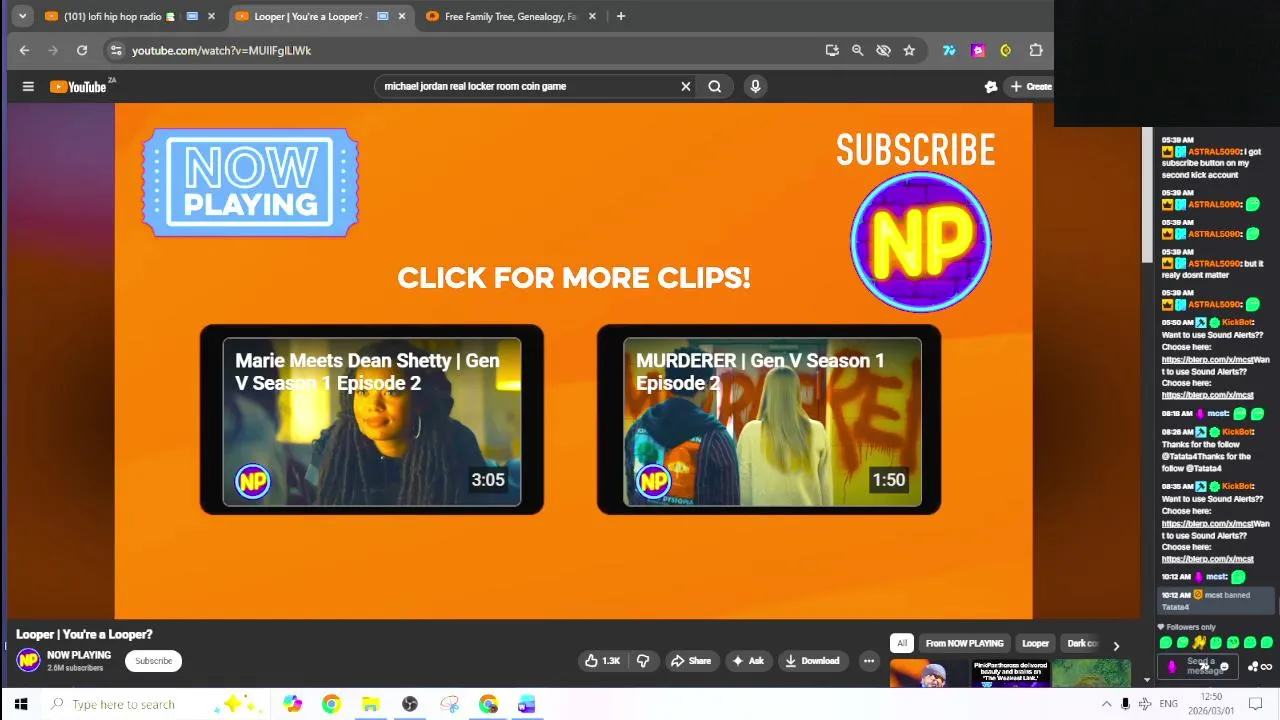Click the bubbles icon beside chat input

pos(1253,667)
